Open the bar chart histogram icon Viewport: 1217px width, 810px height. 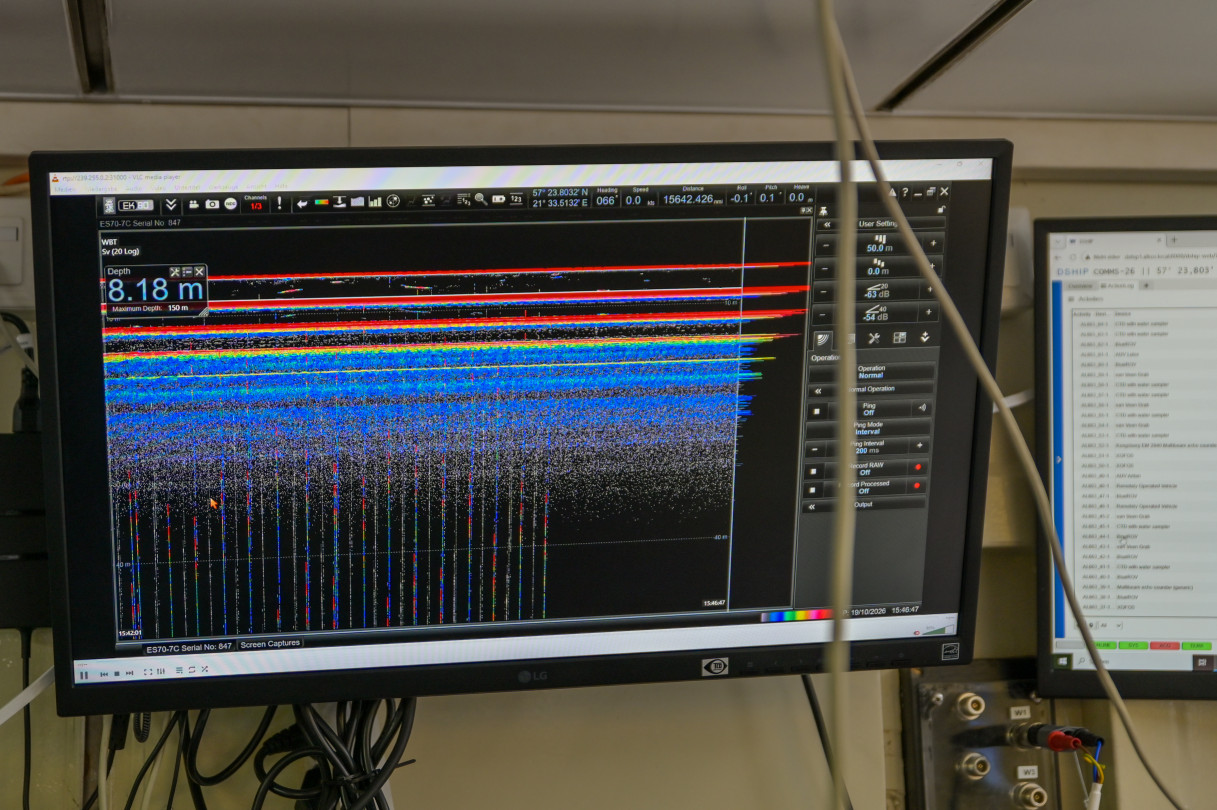375,201
